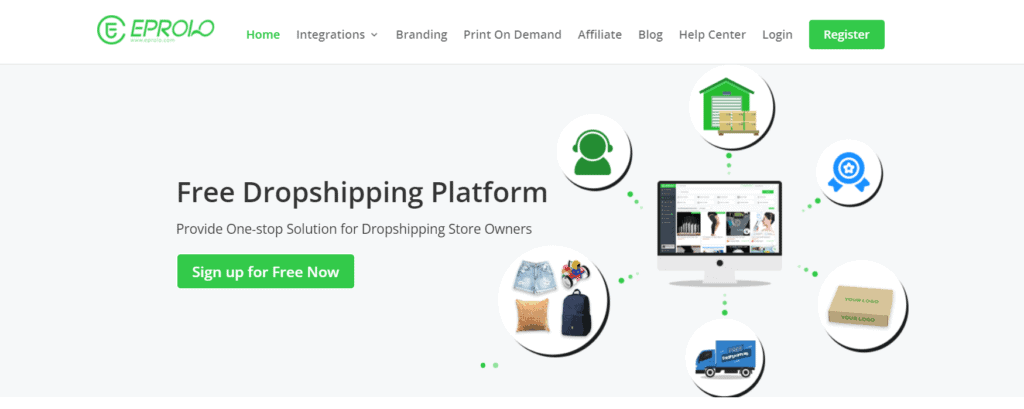The height and width of the screenshot is (409, 1024).
Task: Click the customer support headset icon
Action: pos(593,151)
